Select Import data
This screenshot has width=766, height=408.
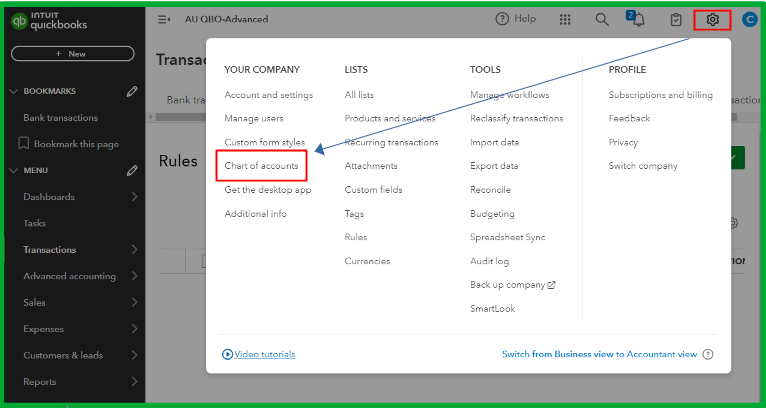coord(494,142)
